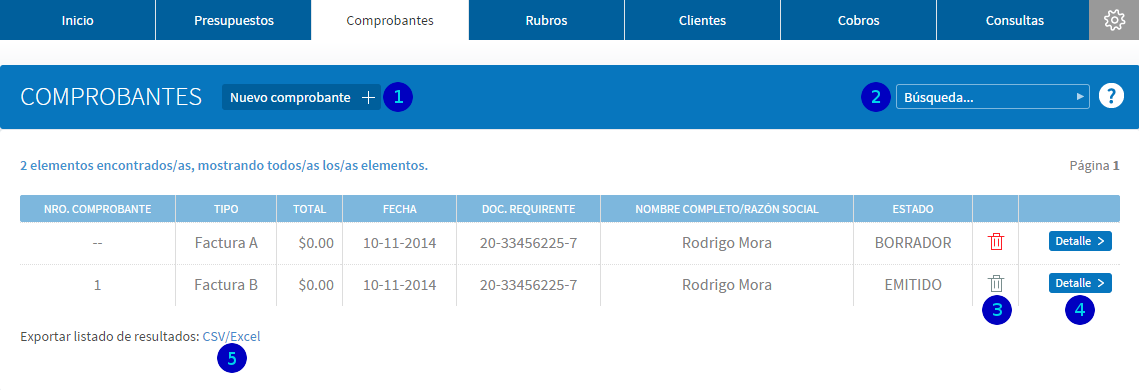This screenshot has width=1139, height=390.
Task: Sort by the Estado column header
Action: click(913, 209)
